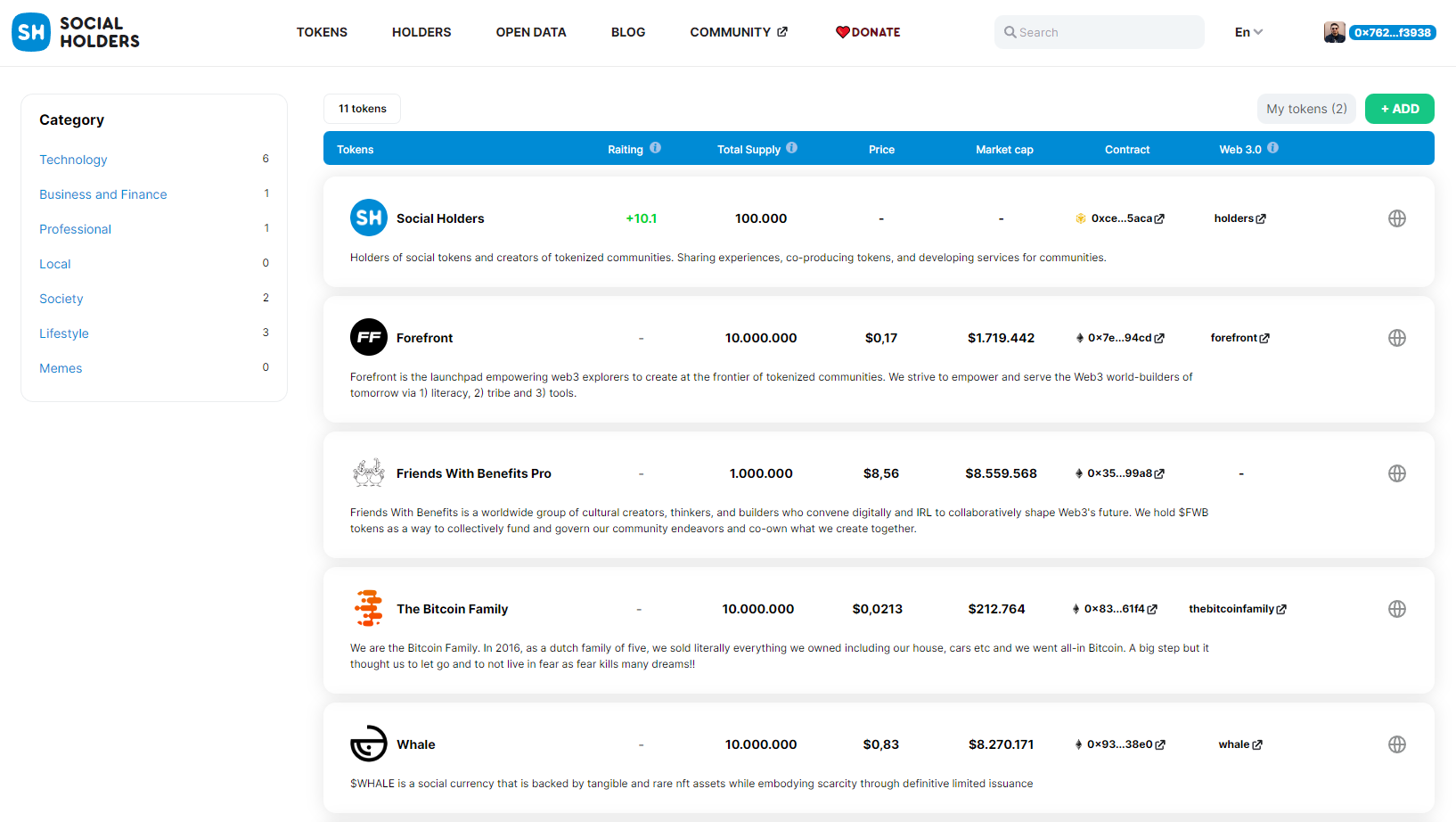The height and width of the screenshot is (822, 1456).
Task: Open the Social Holders token name
Action: (x=440, y=218)
